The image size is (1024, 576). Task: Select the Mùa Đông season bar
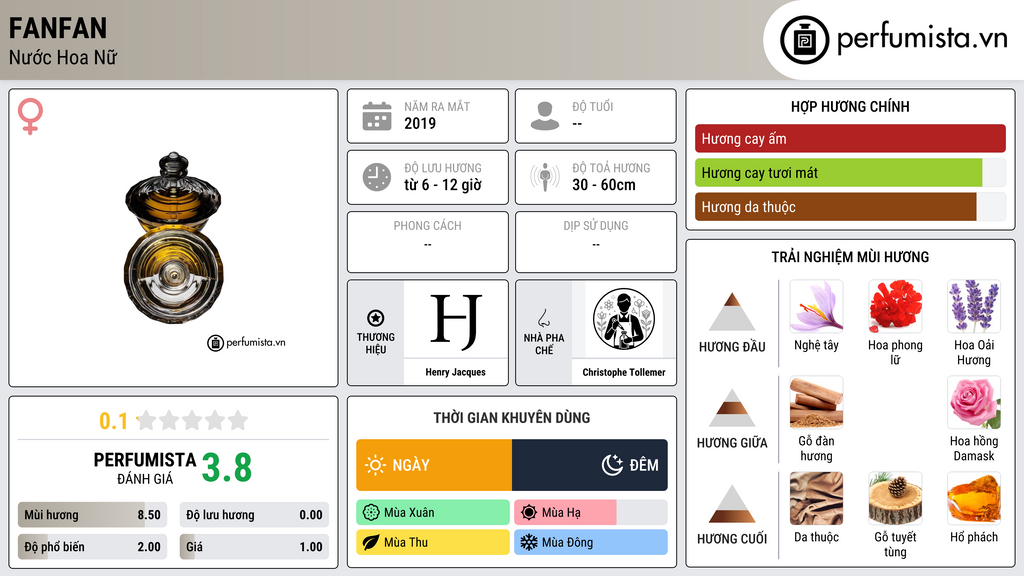(591, 542)
